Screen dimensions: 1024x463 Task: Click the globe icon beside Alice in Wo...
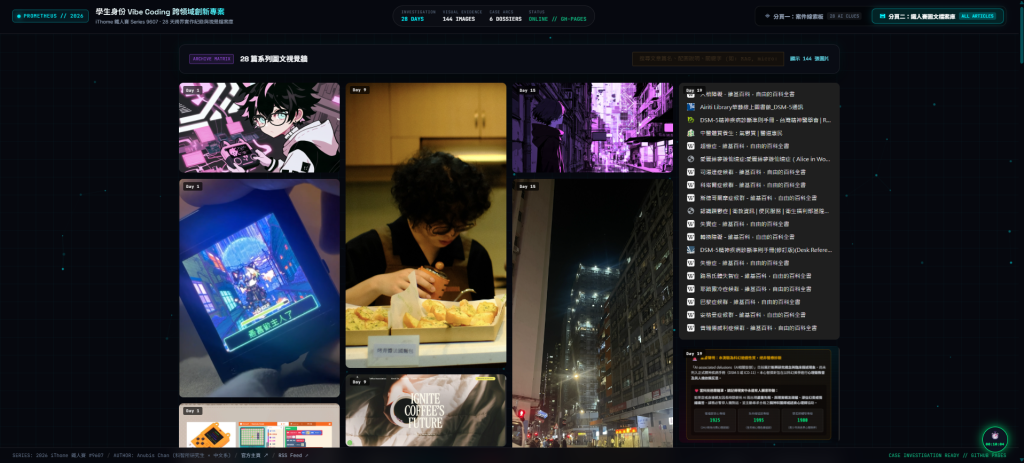click(x=691, y=159)
